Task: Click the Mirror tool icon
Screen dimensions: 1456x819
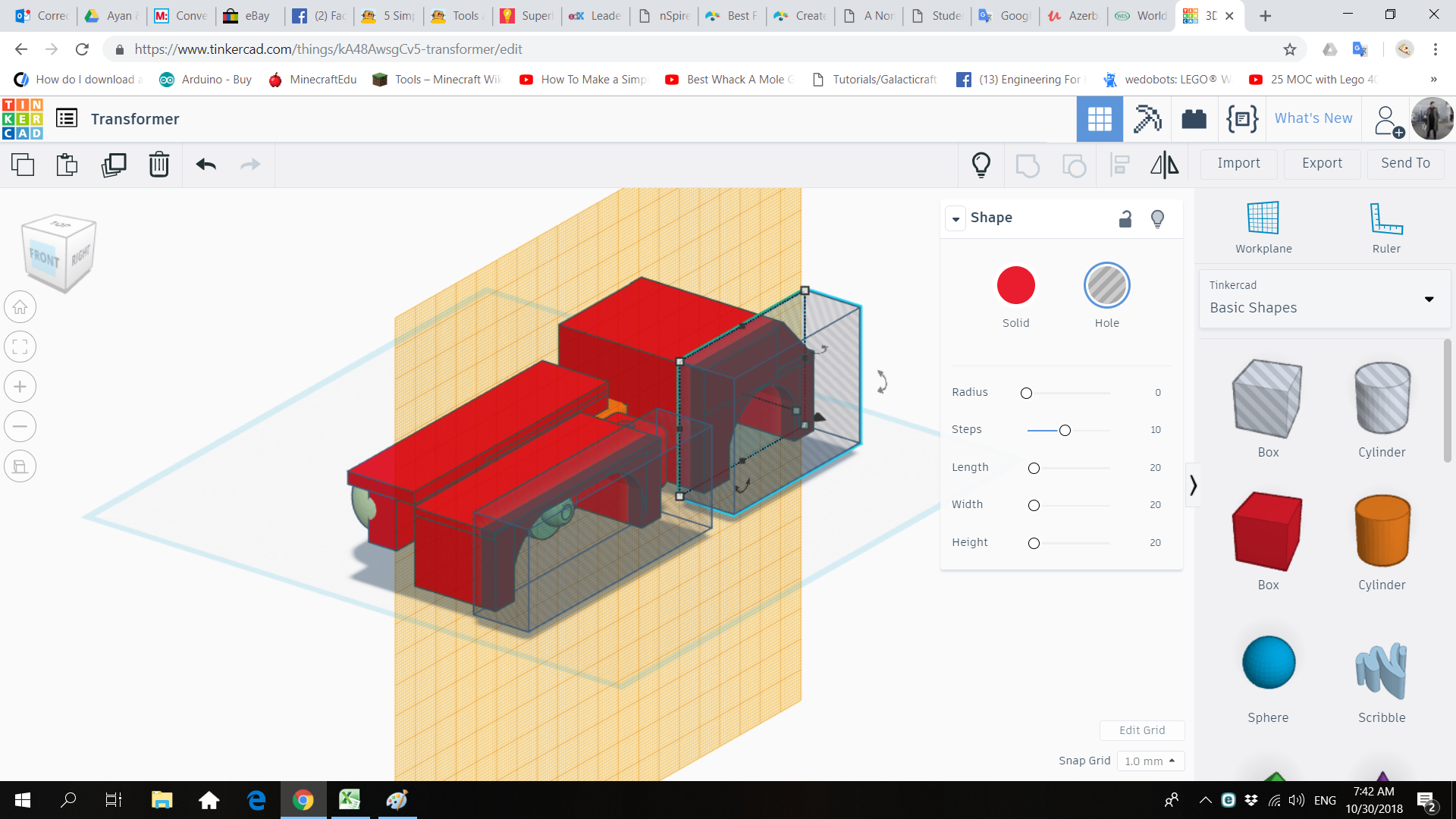Action: 1164,165
